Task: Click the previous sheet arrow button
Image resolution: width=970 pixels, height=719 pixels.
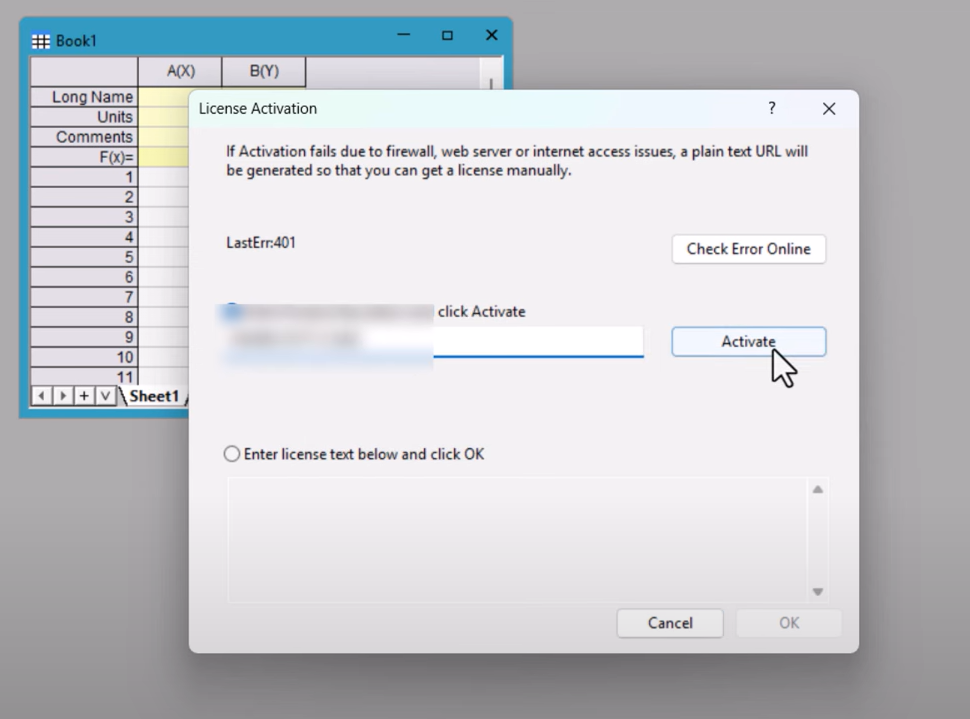Action: point(41,396)
